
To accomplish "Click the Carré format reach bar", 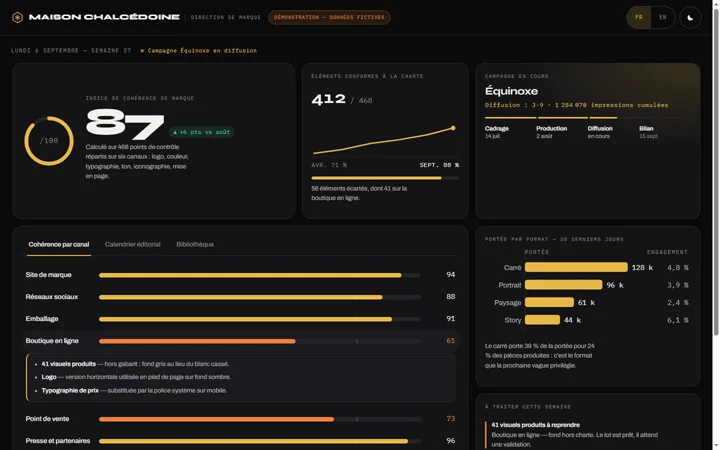I will [576, 267].
